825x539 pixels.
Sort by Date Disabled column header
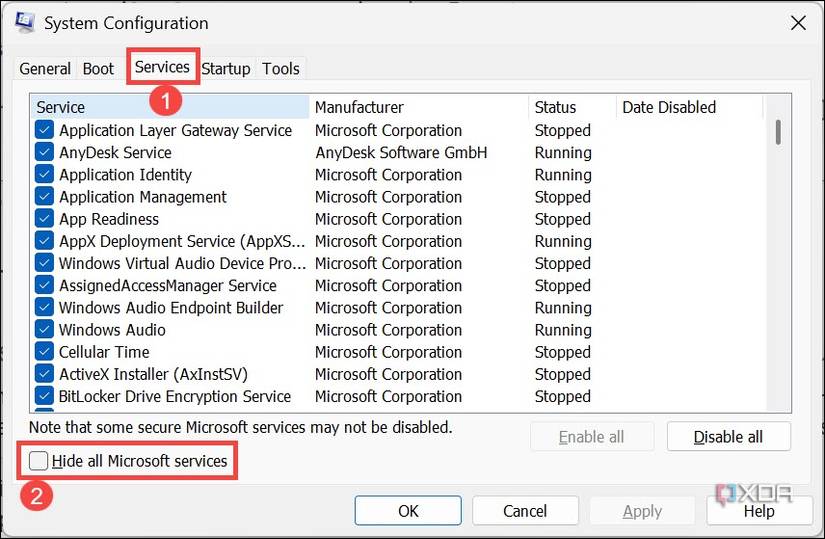[x=689, y=107]
